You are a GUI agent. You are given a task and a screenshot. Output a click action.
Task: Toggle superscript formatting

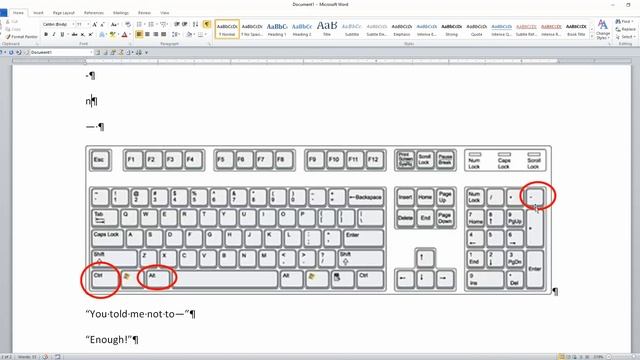coord(91,34)
